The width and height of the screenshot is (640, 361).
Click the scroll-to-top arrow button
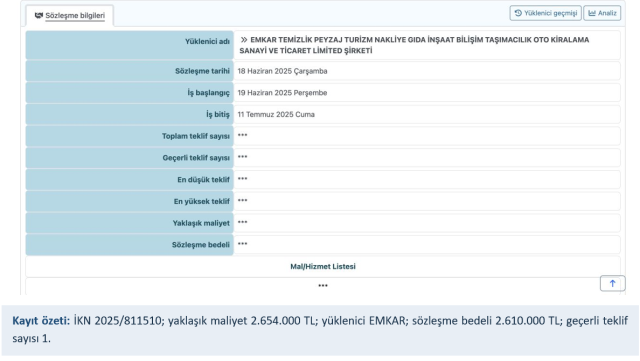[x=612, y=283]
